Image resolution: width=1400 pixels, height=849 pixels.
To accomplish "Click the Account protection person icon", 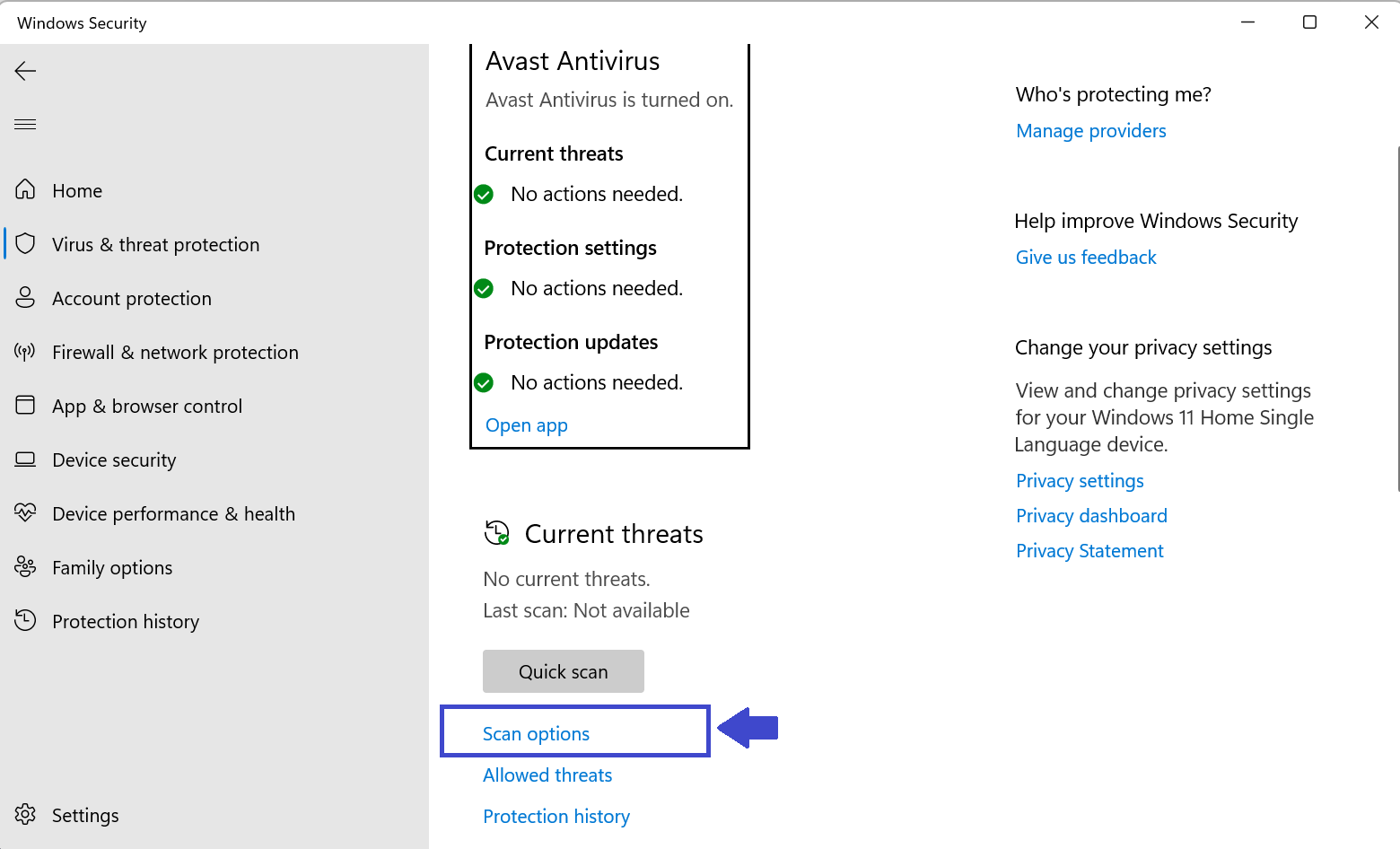I will pos(25,298).
